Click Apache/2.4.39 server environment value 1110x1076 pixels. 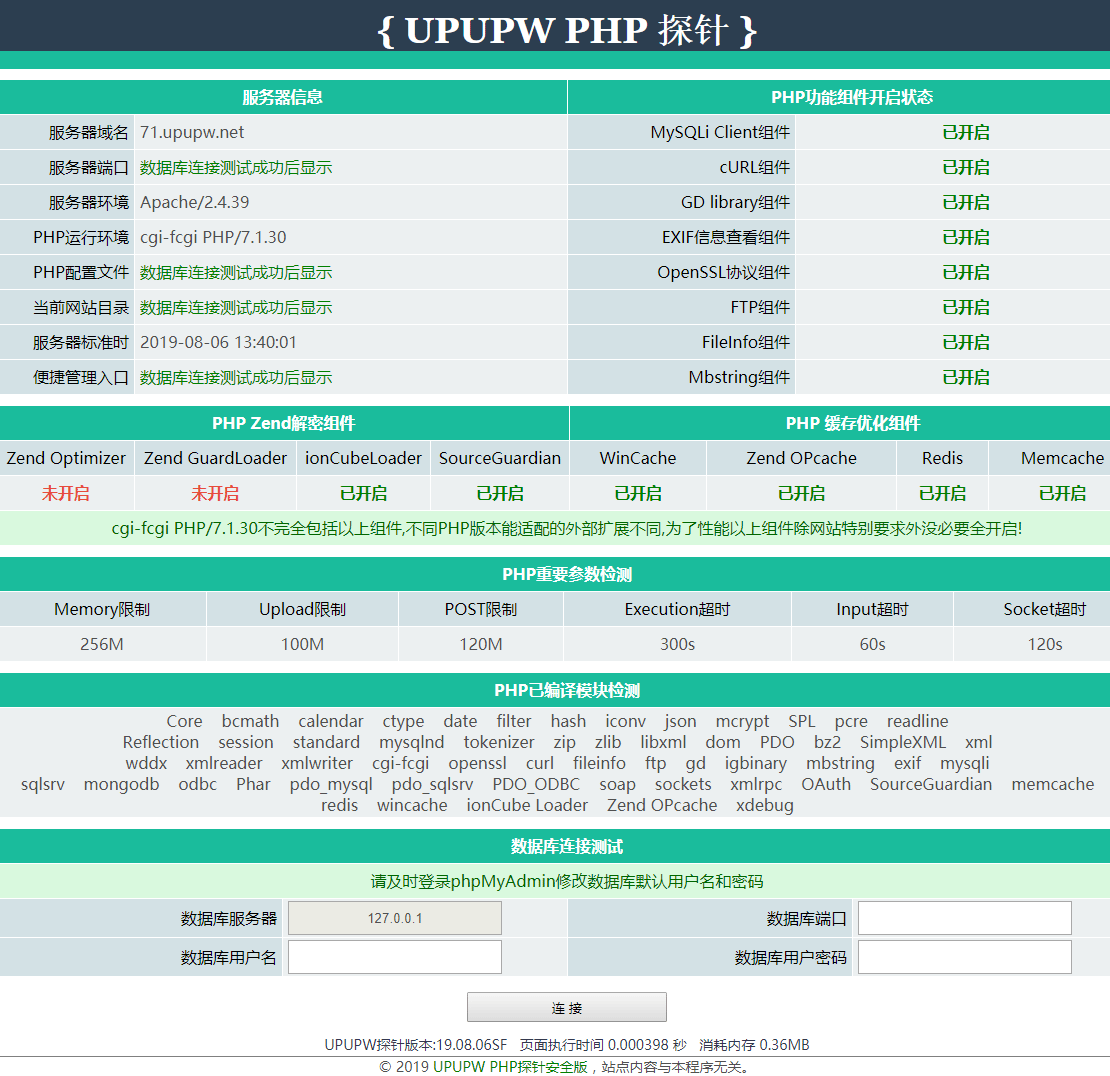pyautogui.click(x=195, y=202)
